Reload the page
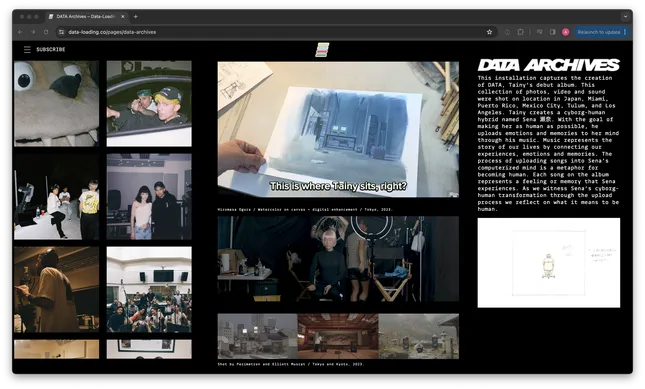The image size is (645, 389). (x=46, y=32)
